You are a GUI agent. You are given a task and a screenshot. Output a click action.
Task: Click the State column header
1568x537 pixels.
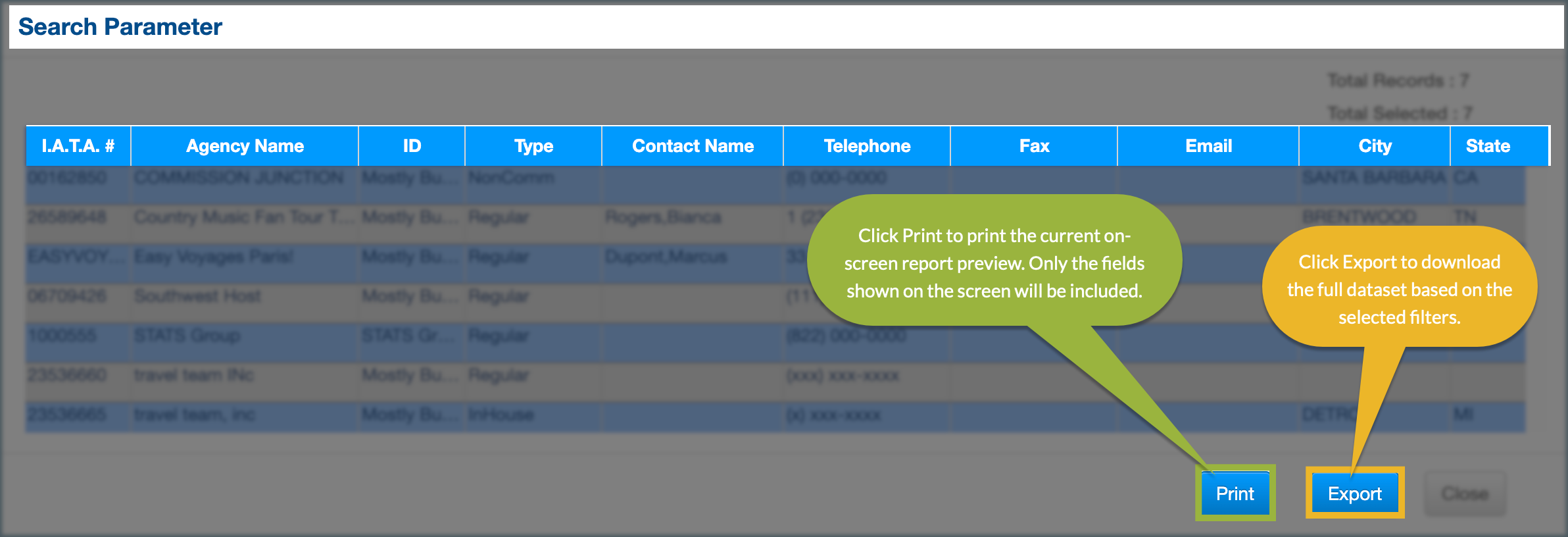coord(1488,146)
